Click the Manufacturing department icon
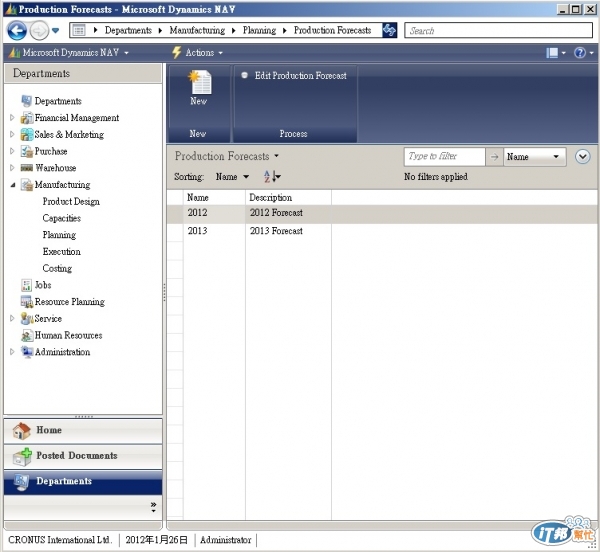 point(27,185)
